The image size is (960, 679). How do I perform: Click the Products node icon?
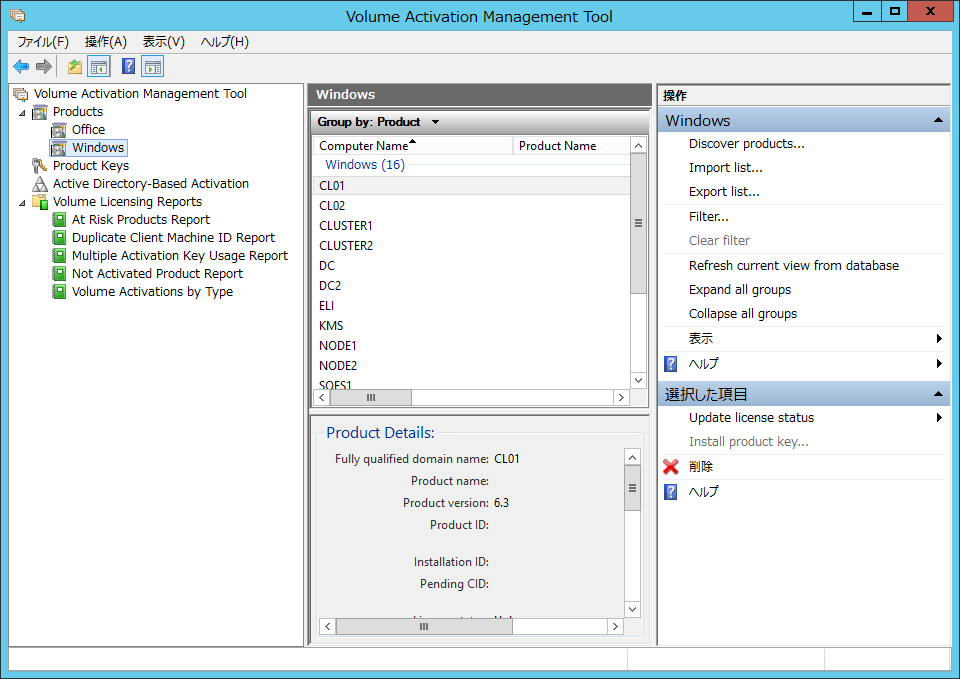click(40, 112)
